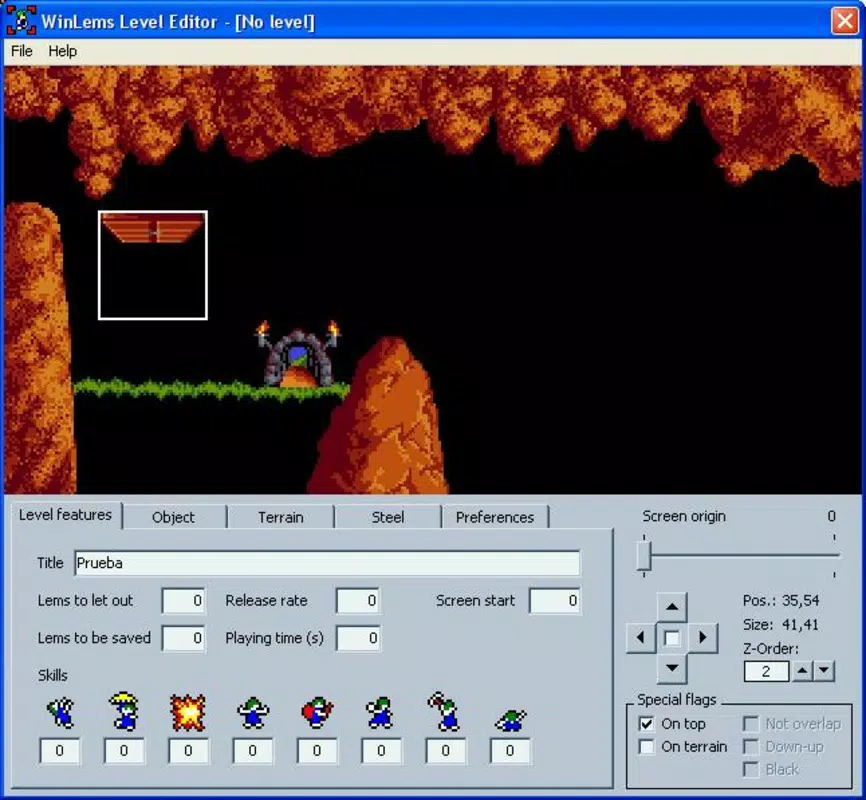The width and height of the screenshot is (866, 800).
Task: Switch to the Preferences tab
Action: (x=495, y=517)
